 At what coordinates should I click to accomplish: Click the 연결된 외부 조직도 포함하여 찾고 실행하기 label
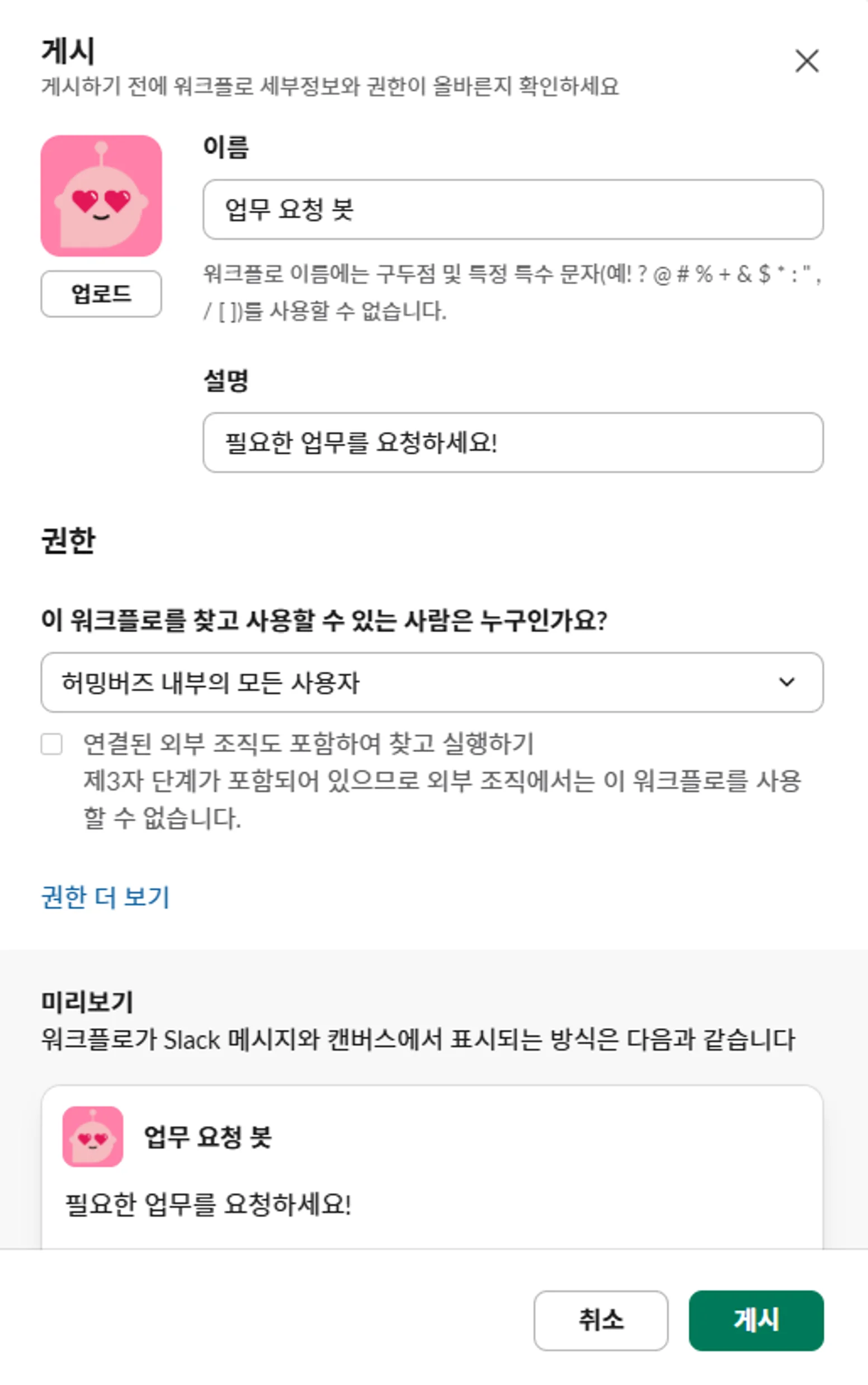pyautogui.click(x=308, y=744)
